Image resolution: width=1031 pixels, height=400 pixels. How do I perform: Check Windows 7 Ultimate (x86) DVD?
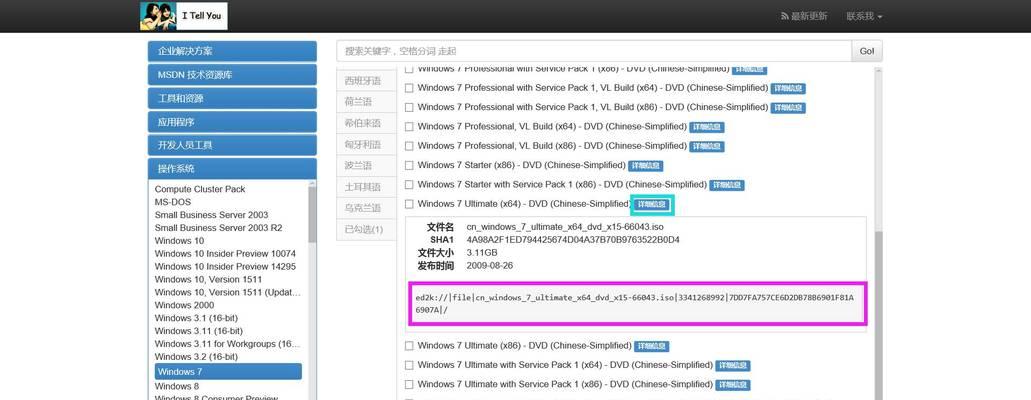[x=409, y=345]
